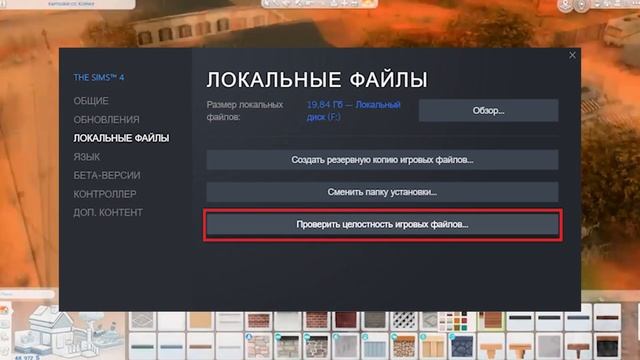Open ДОП. КОНТЕНТ in the sidebar
640x360 pixels.
tap(108, 213)
